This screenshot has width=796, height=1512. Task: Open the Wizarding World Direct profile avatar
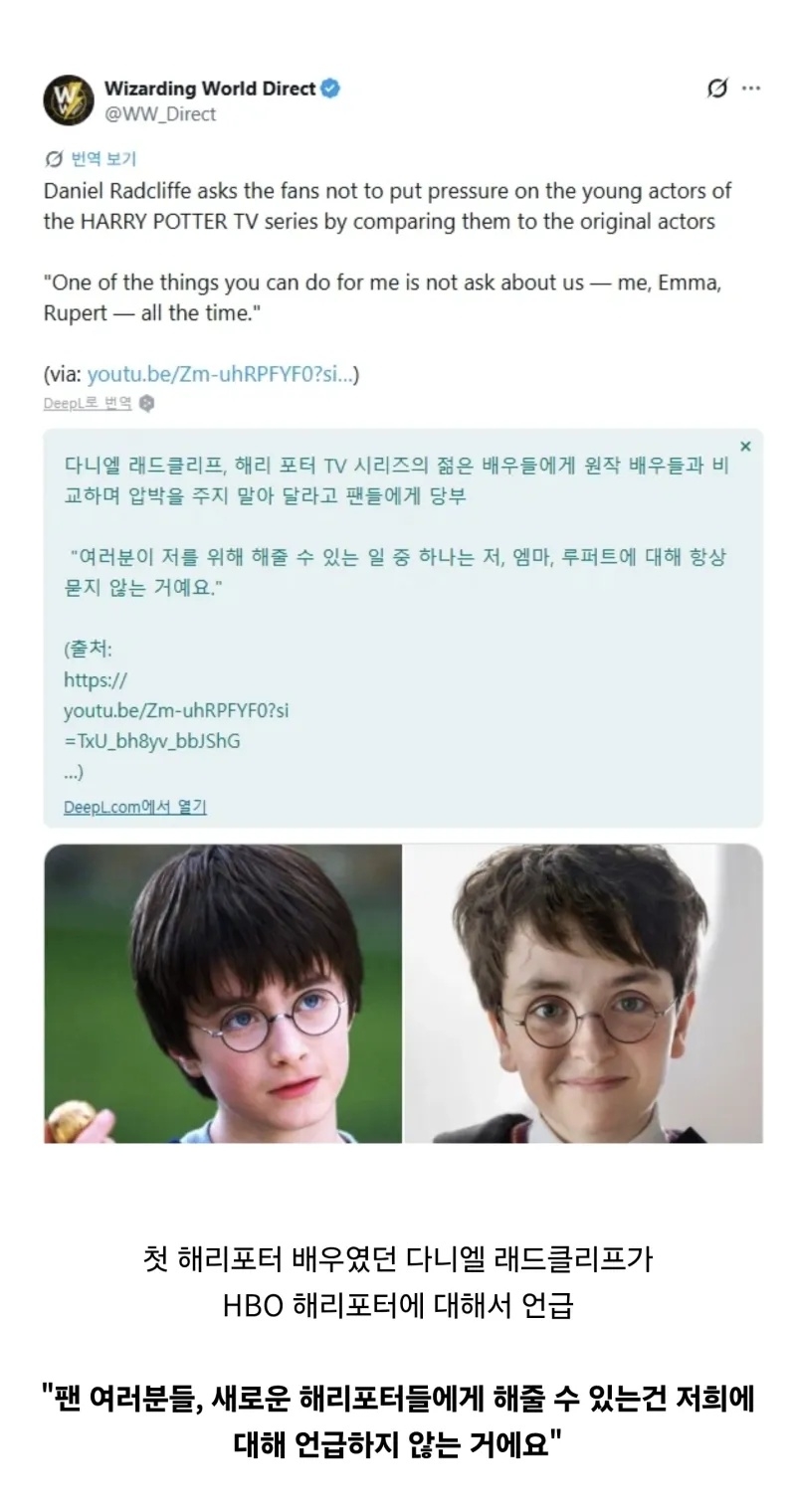tap(69, 100)
